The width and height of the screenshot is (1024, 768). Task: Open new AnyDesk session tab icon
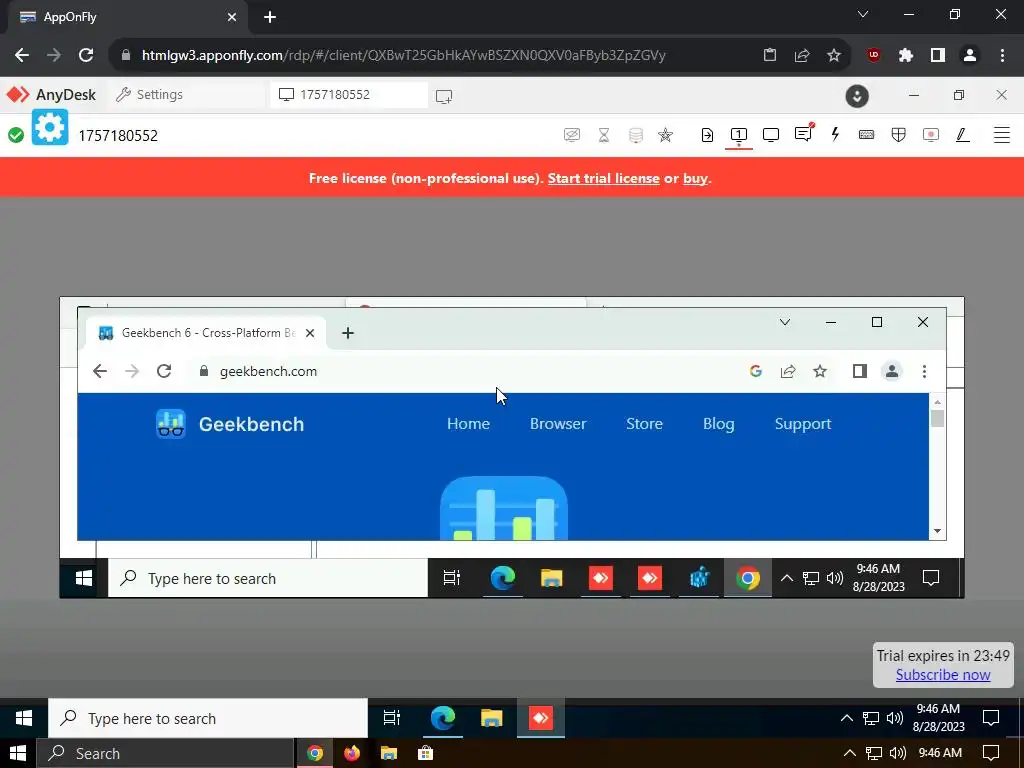[x=444, y=97]
